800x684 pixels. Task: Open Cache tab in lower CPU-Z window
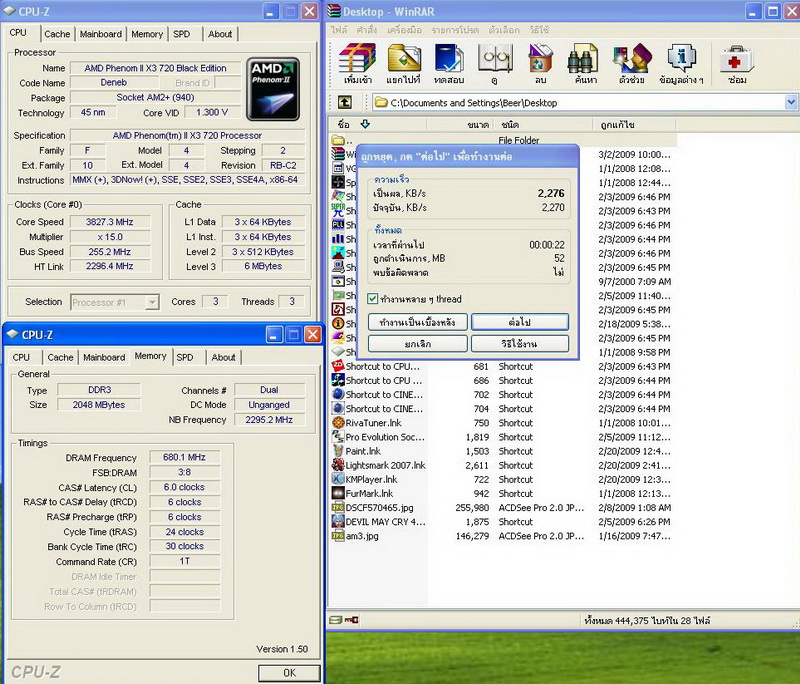tap(60, 358)
